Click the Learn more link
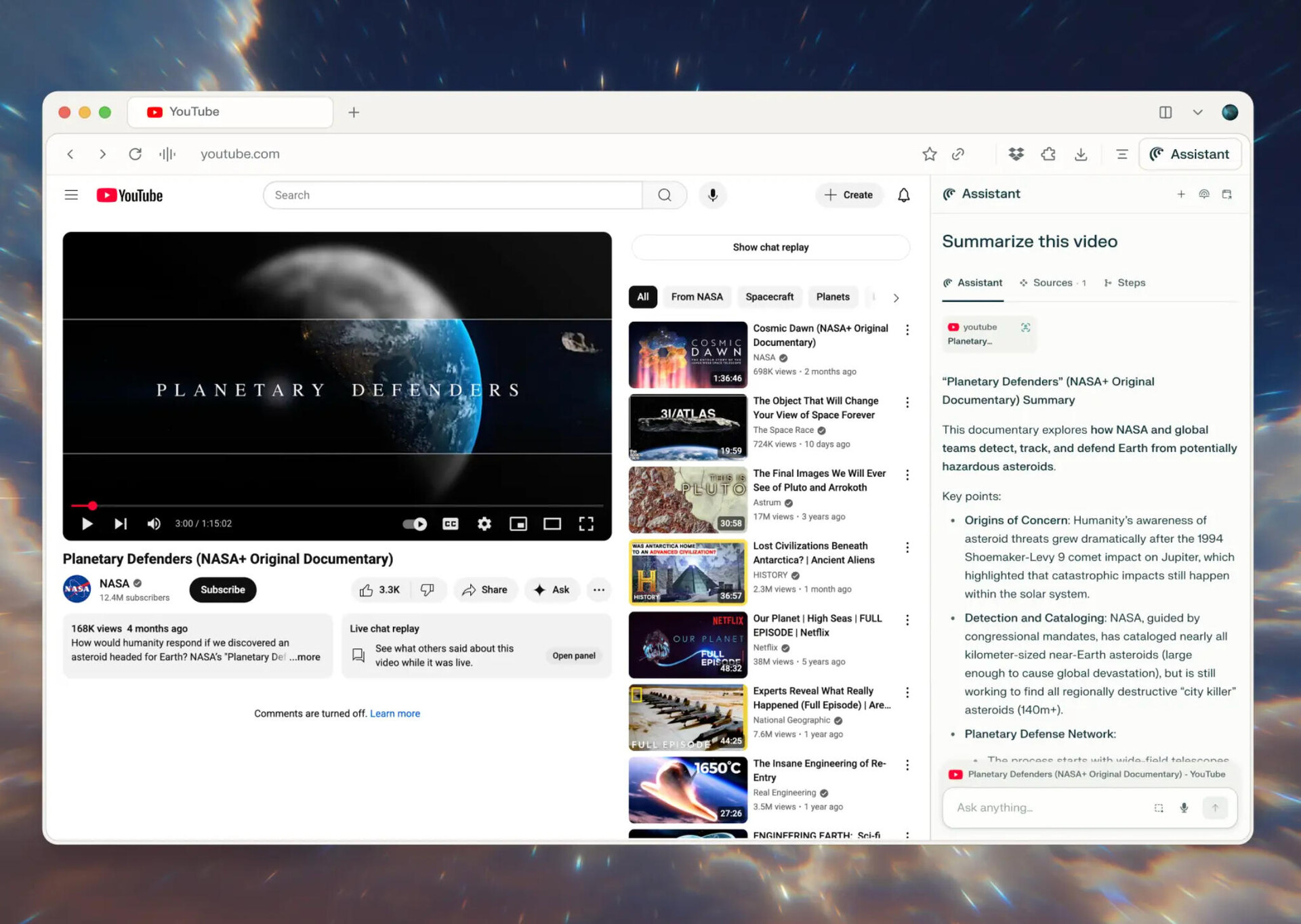The image size is (1301, 924). tap(394, 713)
